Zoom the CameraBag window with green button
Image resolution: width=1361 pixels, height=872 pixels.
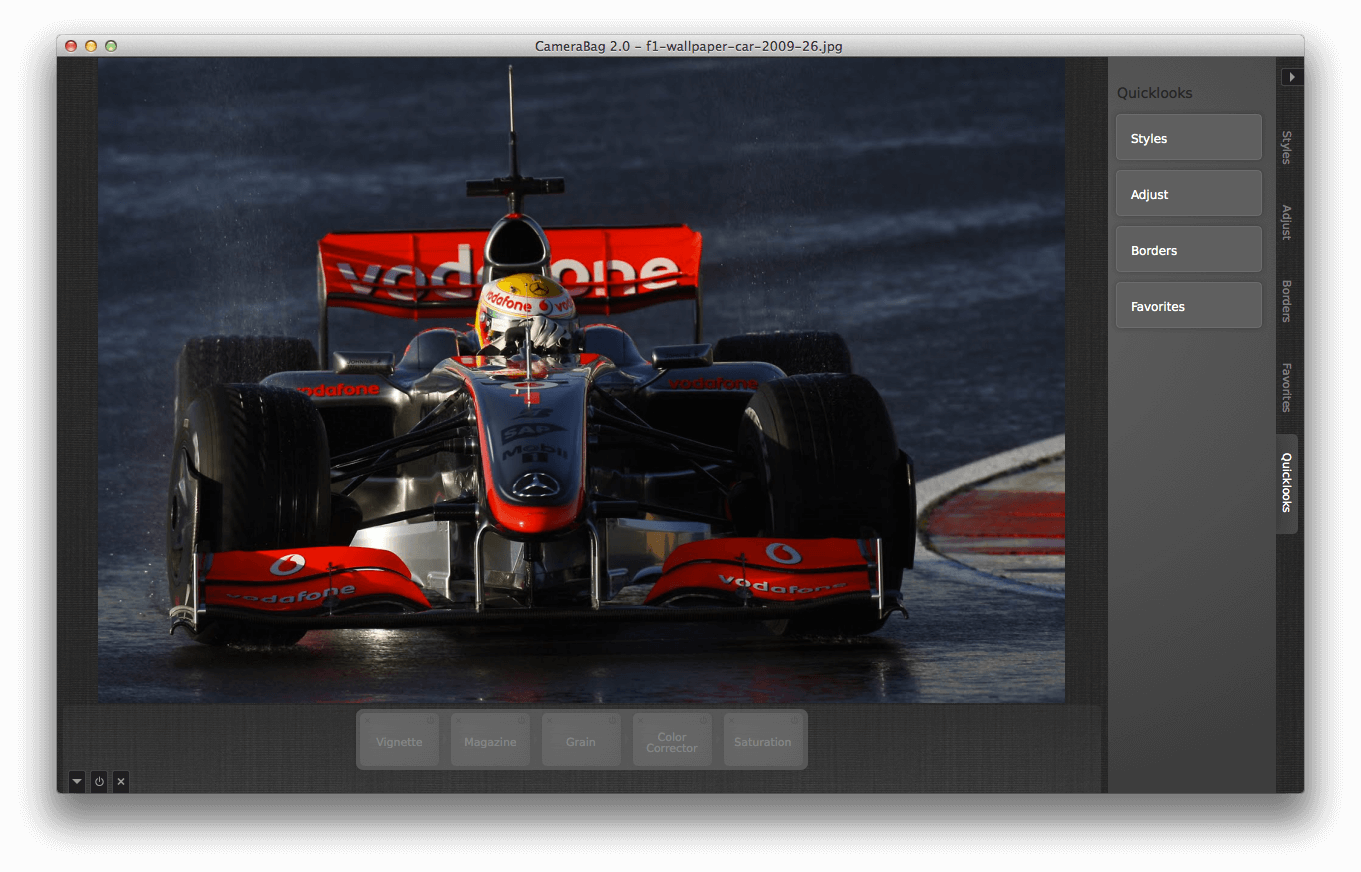click(111, 46)
